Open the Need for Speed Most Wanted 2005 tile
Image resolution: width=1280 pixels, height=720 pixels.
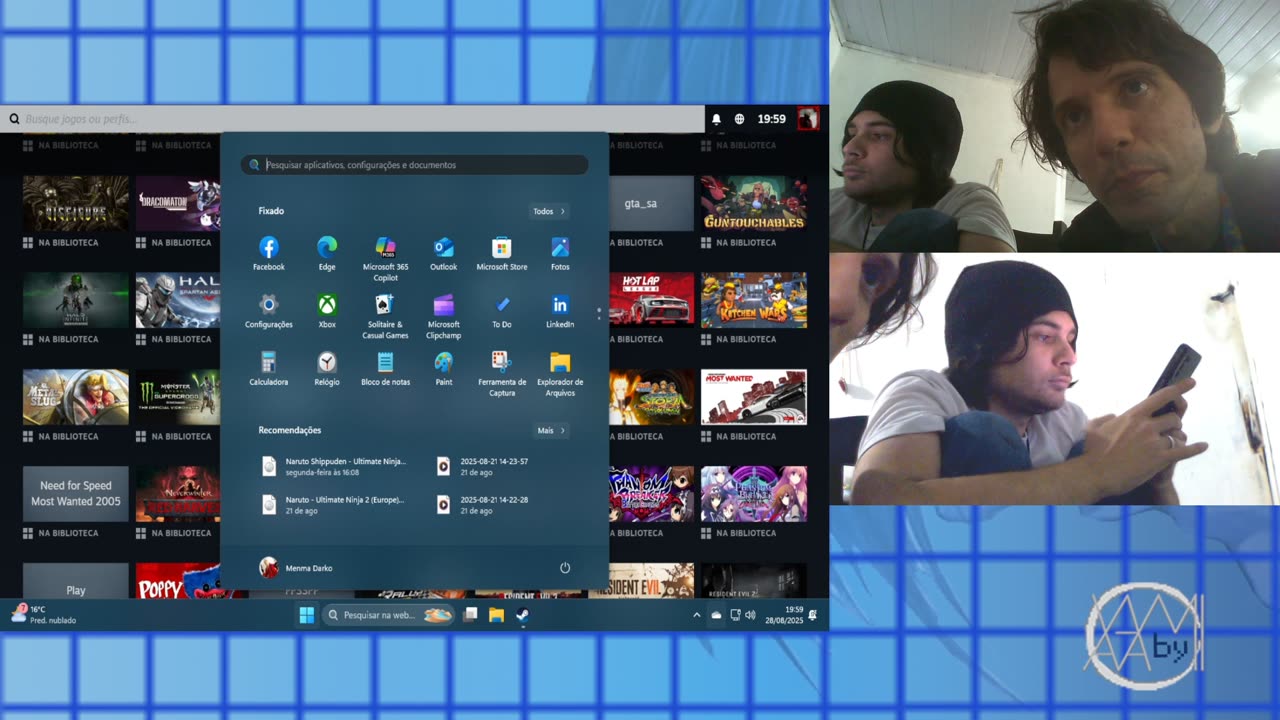(76, 494)
